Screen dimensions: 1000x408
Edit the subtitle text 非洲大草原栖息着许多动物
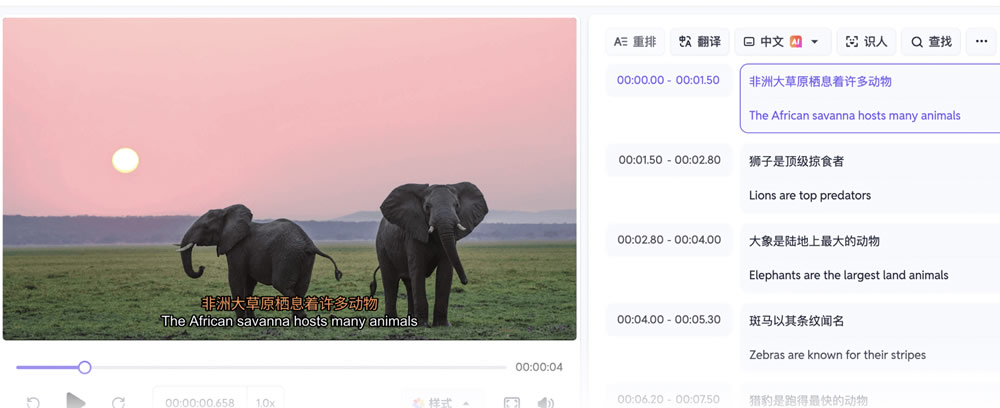click(x=820, y=82)
